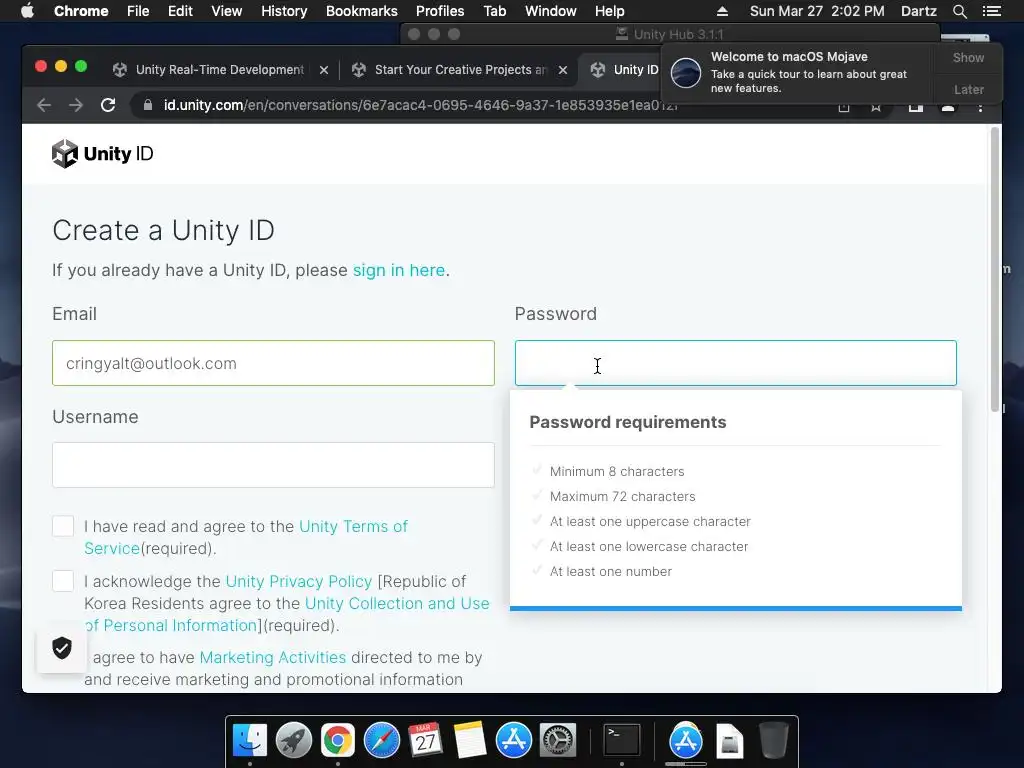
Task: Click the page's vertical scrollbar
Action: coord(995,268)
